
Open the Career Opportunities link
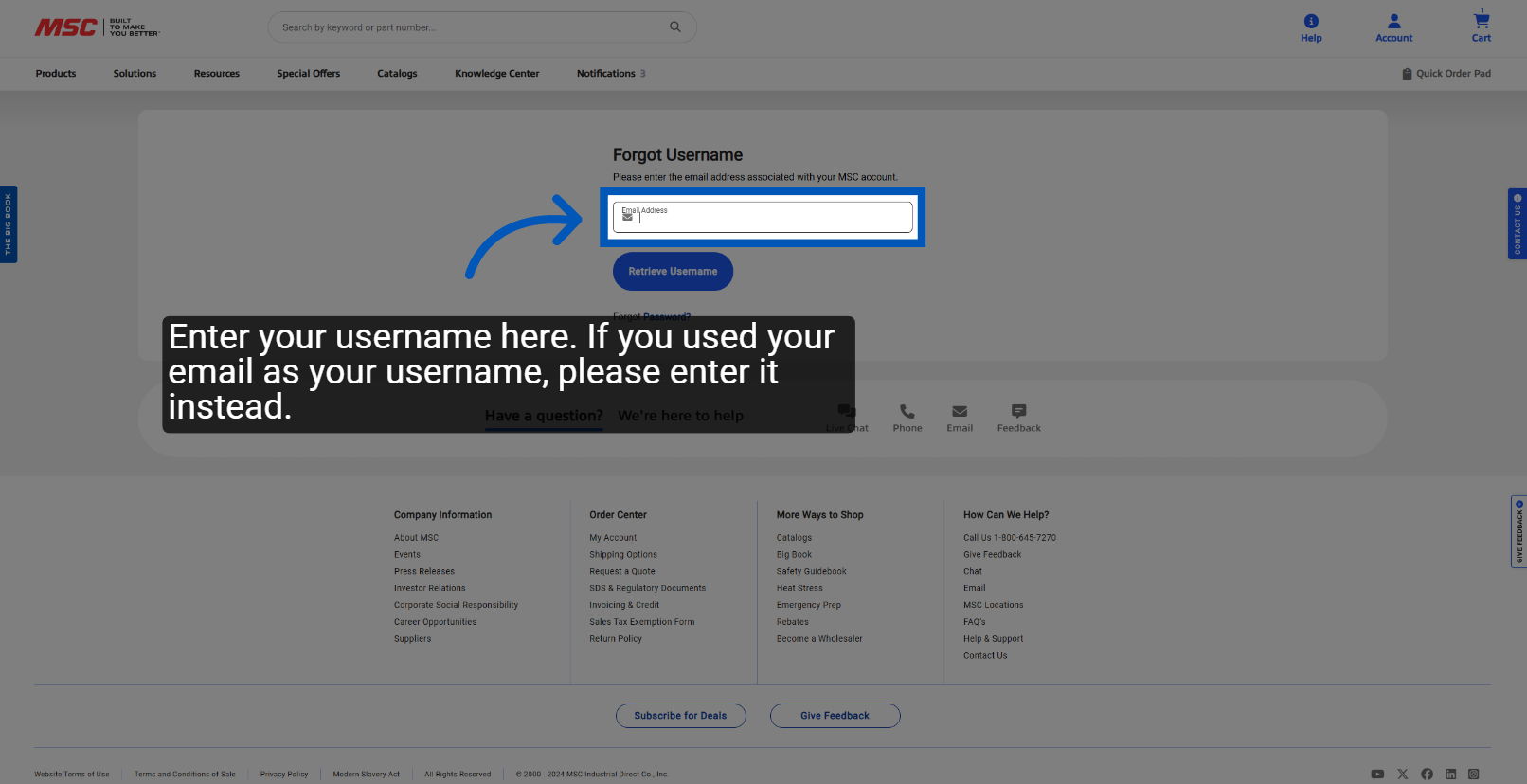click(x=436, y=623)
